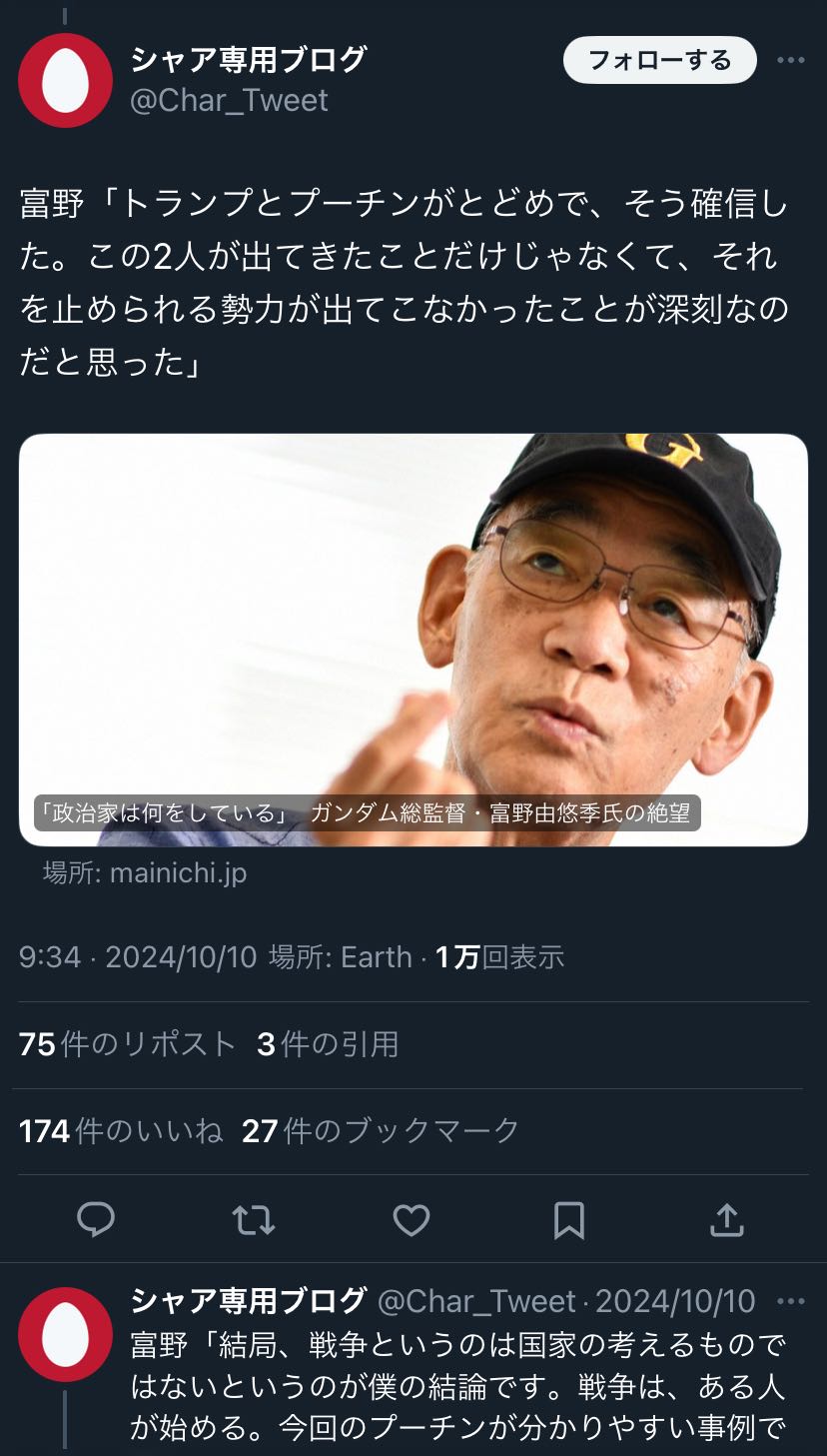Viewport: 827px width, 1456px height.
Task: Tap the フォローする button
Action: (x=660, y=60)
